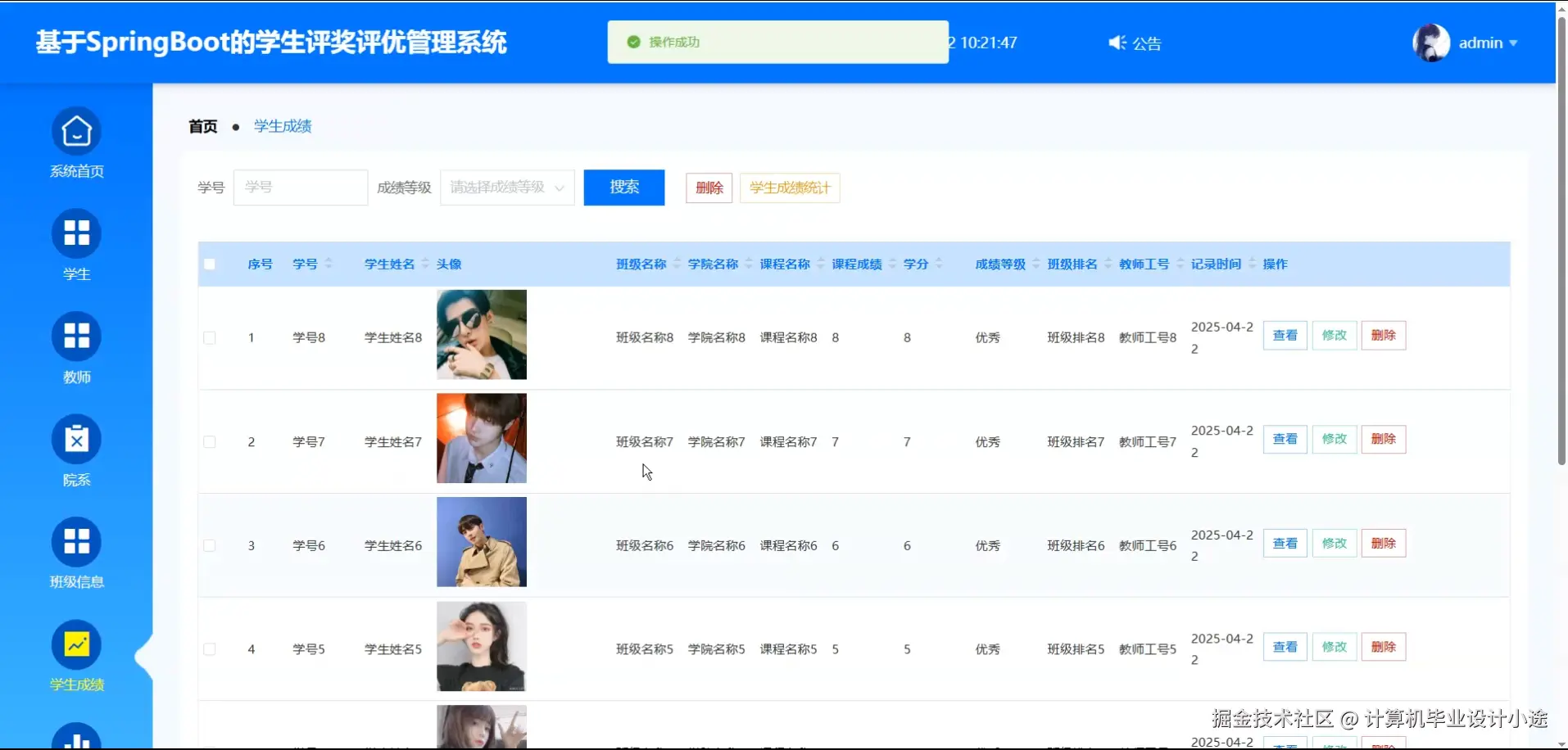Viewport: 1568px width, 750px height.
Task: Open 学生姓名5 avatar thumbnail
Action: (482, 647)
